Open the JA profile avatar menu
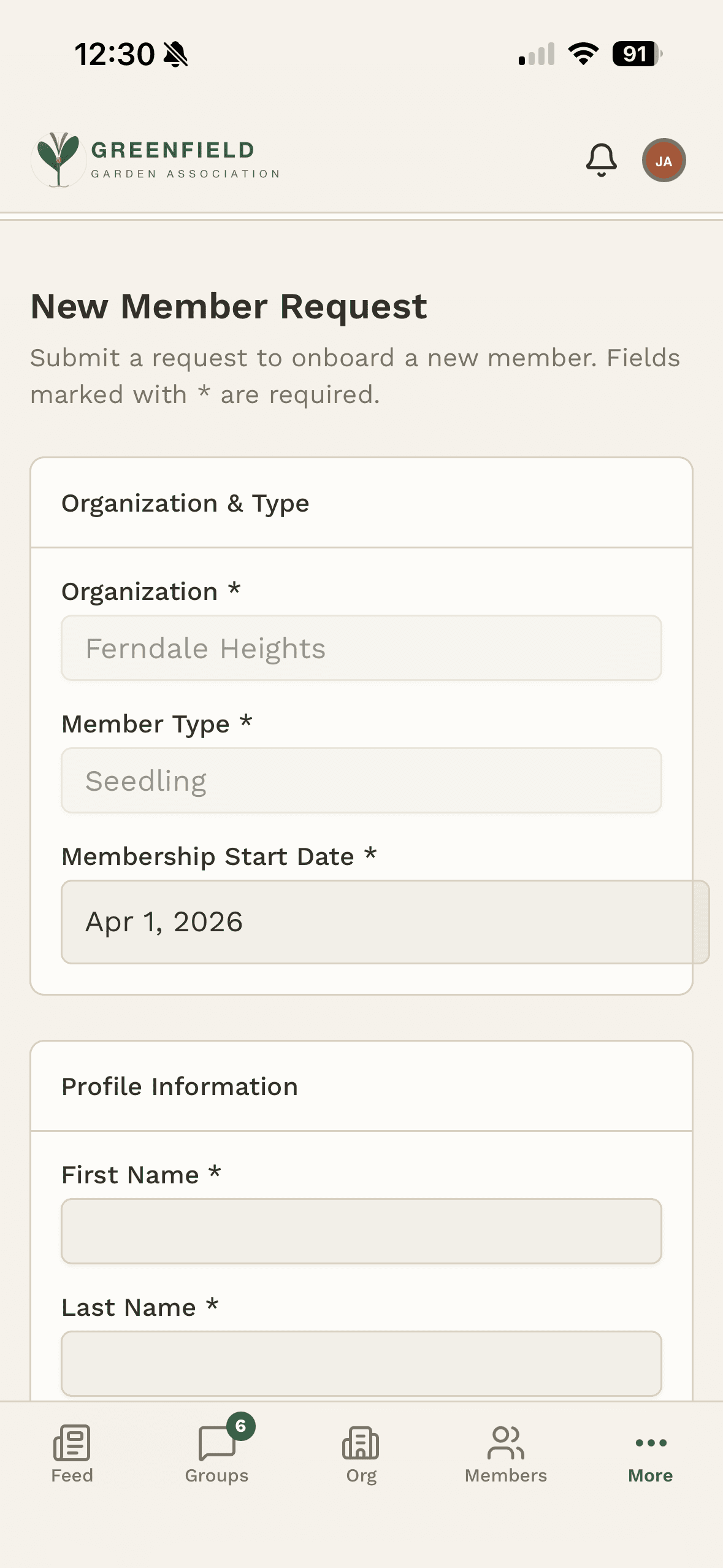 [664, 161]
